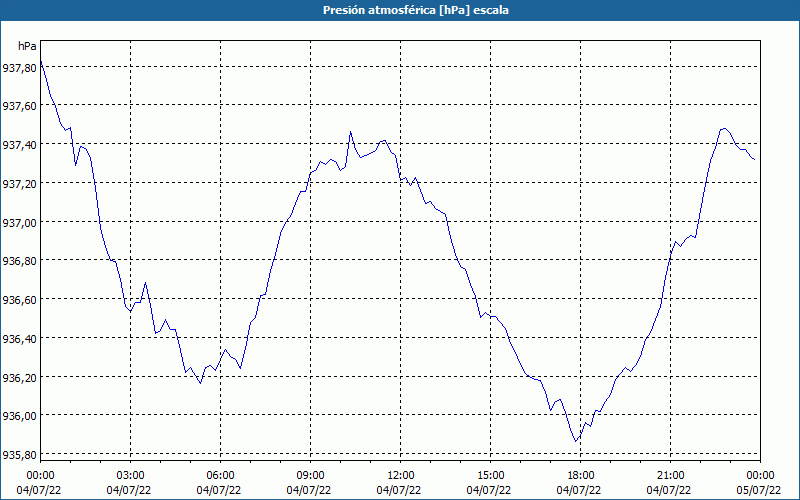Click the 936,00 y-axis value
800x500 pixels.
[x=19, y=416]
